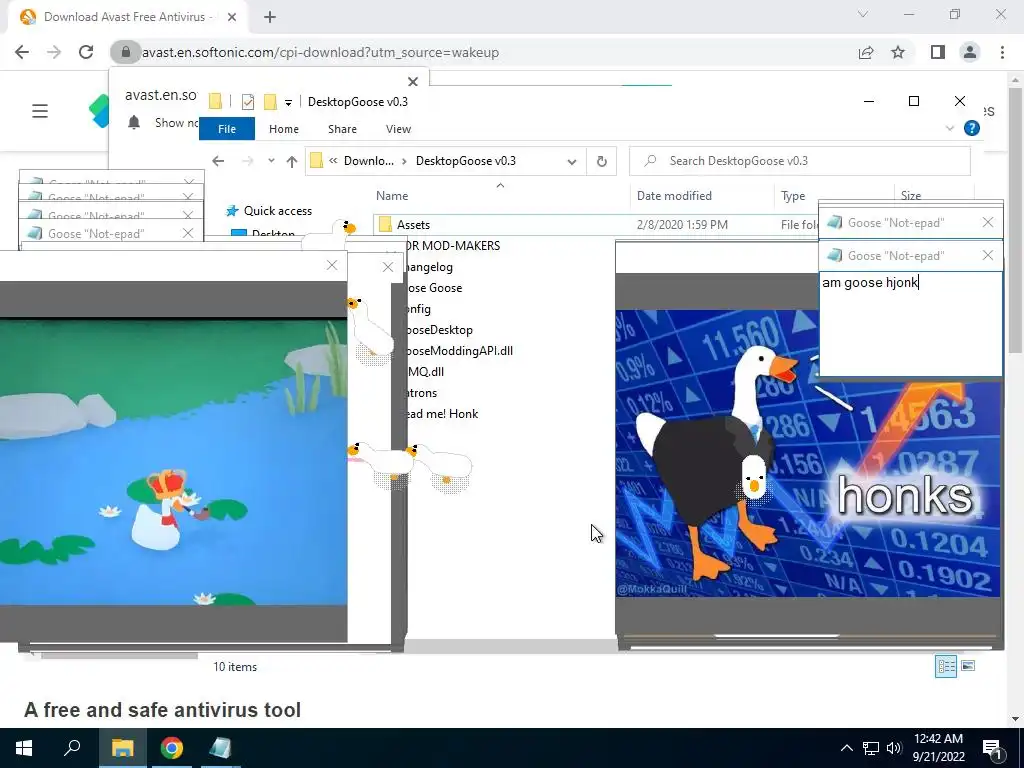The image size is (1024, 768).
Task: Select the 'ose Goose' file
Action: tap(434, 288)
